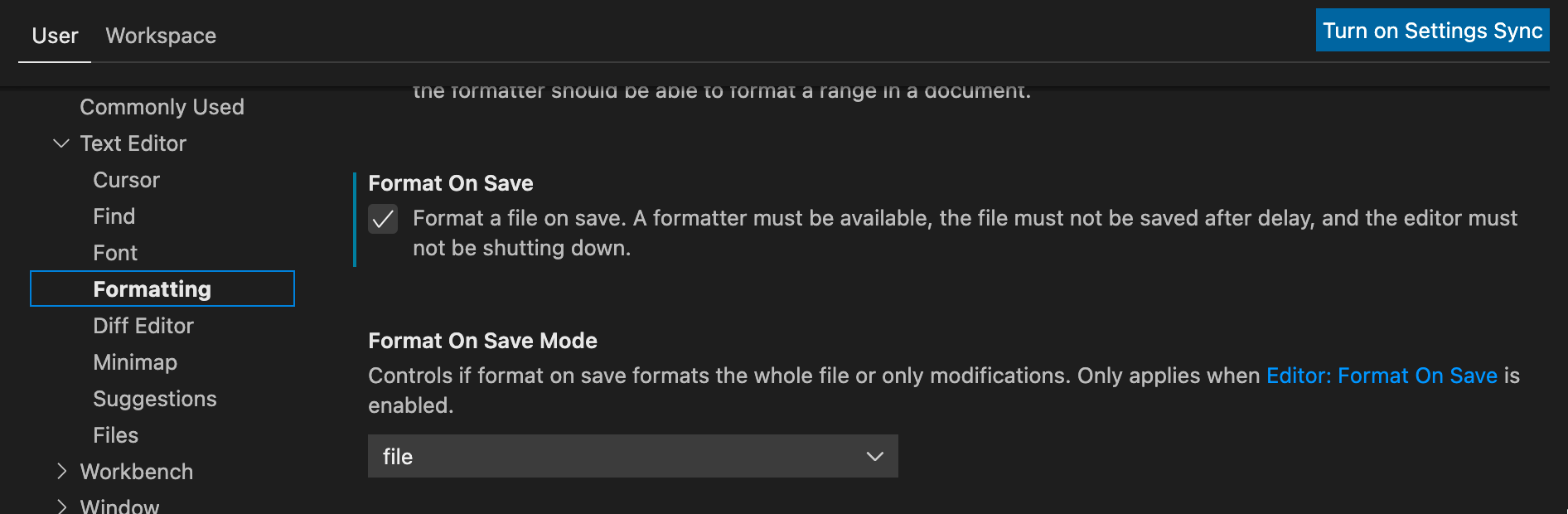Open Font settings section
1568x514 pixels.
point(115,253)
